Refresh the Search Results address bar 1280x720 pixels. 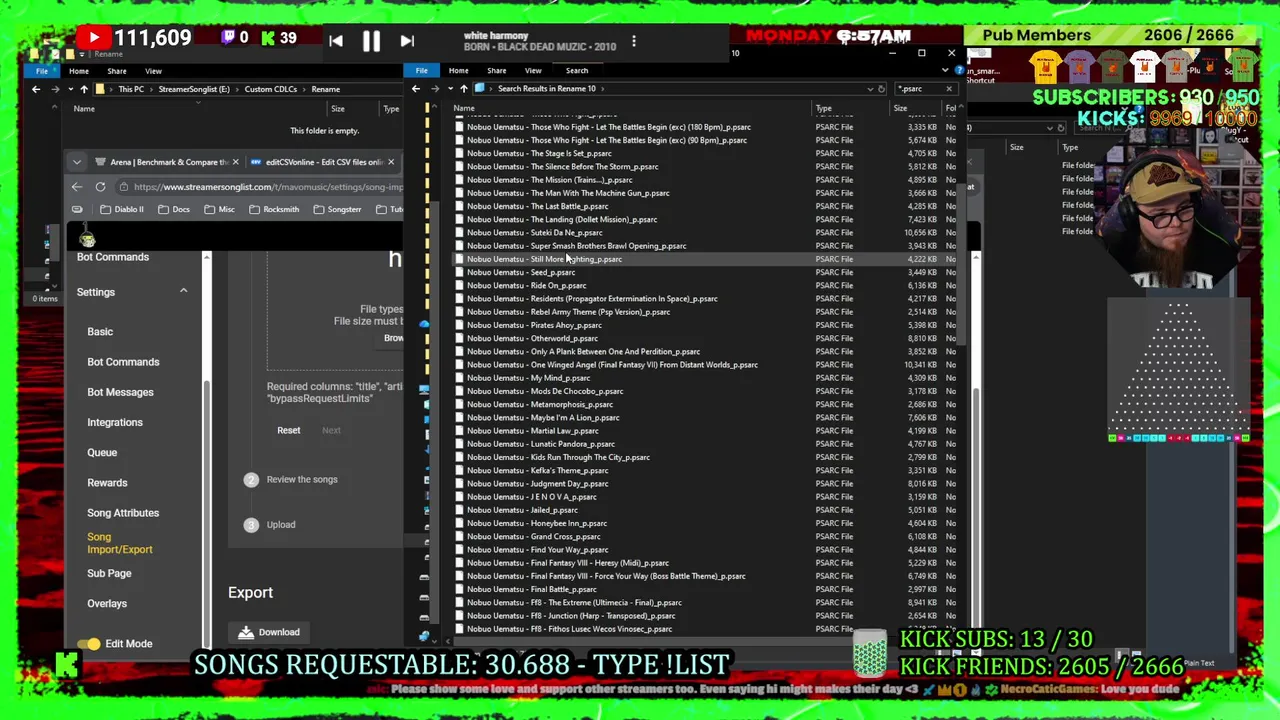pyautogui.click(x=881, y=88)
